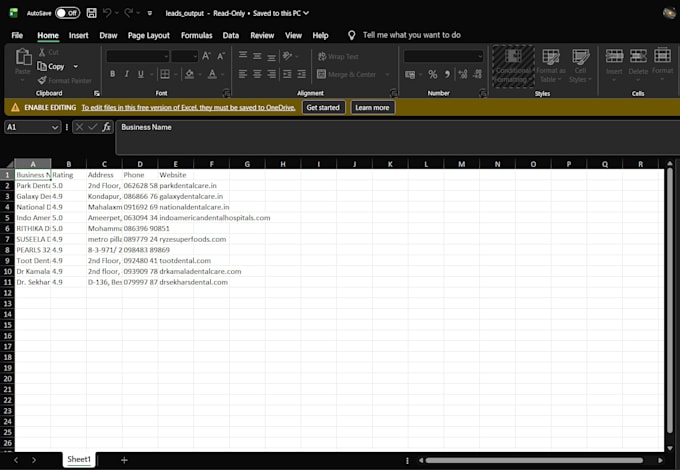
Task: Click the new sheet plus button
Action: (124, 460)
